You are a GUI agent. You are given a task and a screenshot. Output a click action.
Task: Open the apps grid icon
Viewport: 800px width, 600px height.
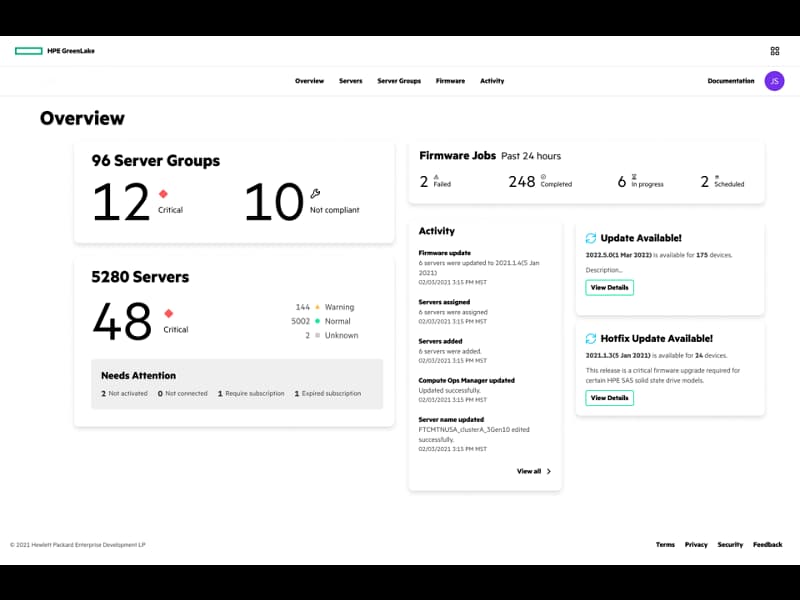coord(774,51)
